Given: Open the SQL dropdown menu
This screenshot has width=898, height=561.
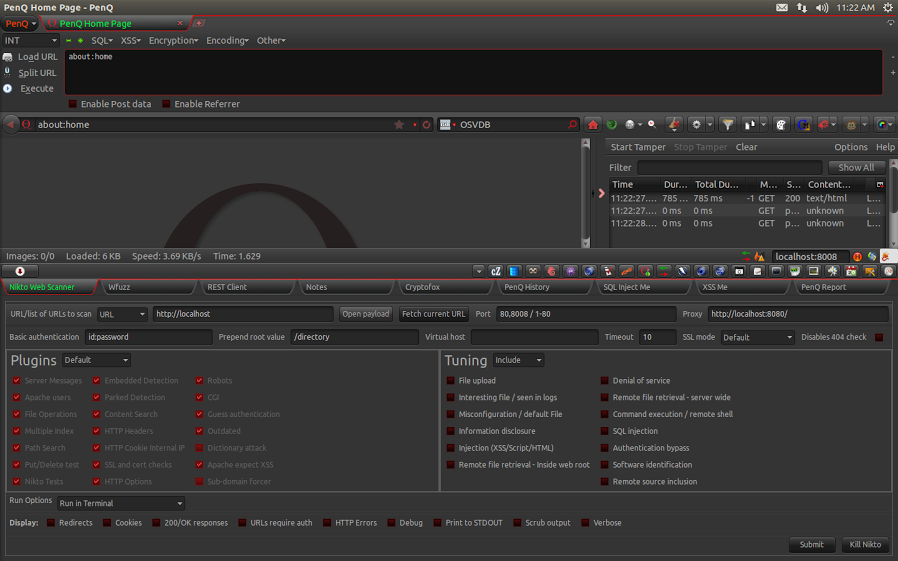Looking at the screenshot, I should click(102, 41).
